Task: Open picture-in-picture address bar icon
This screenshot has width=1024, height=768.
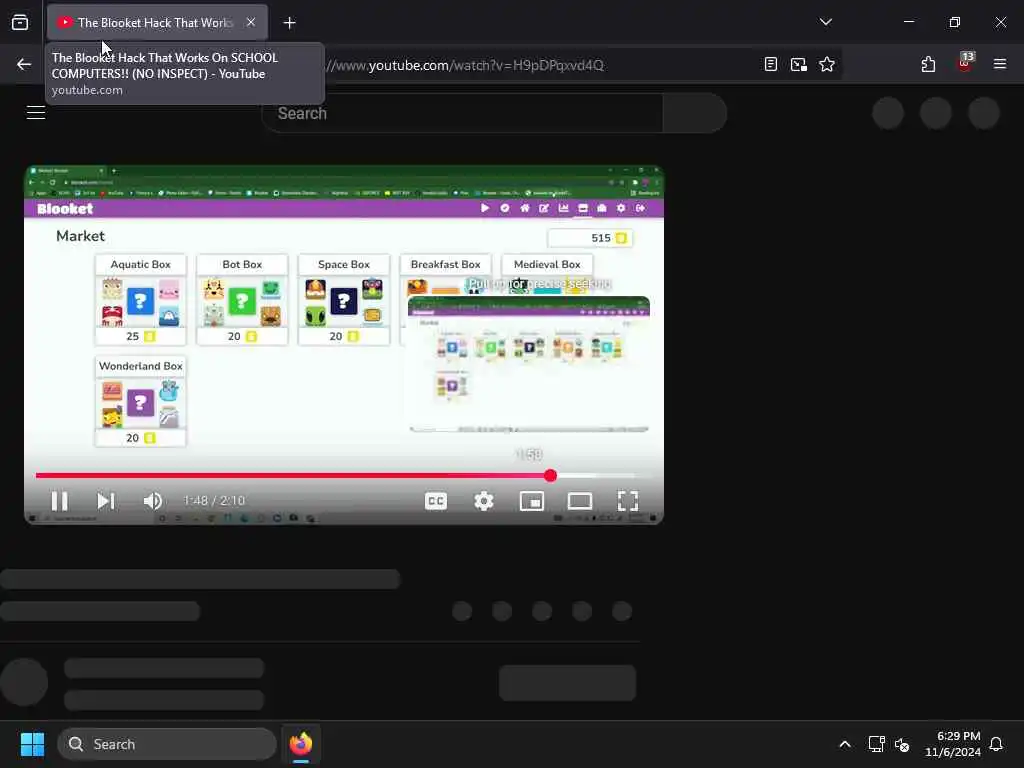Action: [x=799, y=64]
